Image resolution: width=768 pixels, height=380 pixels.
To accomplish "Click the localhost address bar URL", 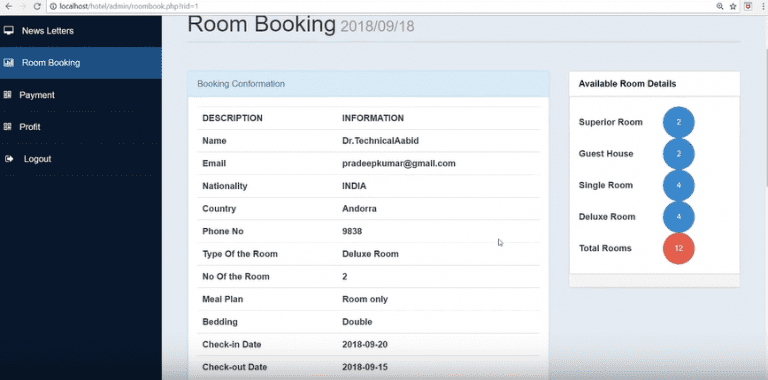I will 129,6.
